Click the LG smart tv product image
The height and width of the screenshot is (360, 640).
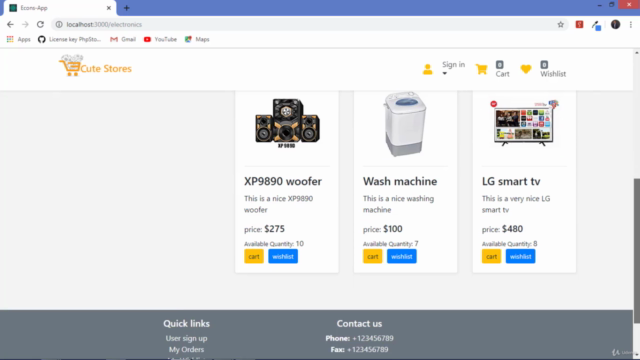[x=524, y=123]
